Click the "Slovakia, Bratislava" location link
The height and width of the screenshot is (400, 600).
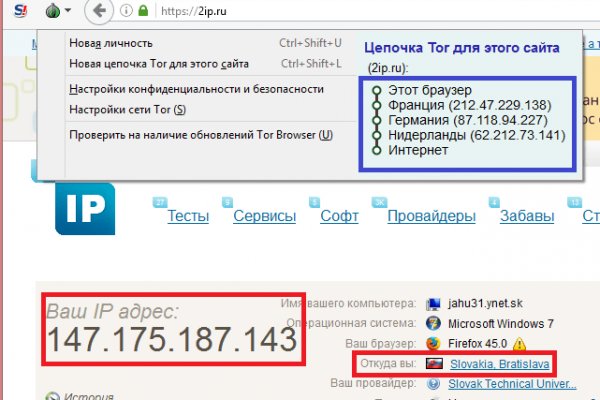501,364
